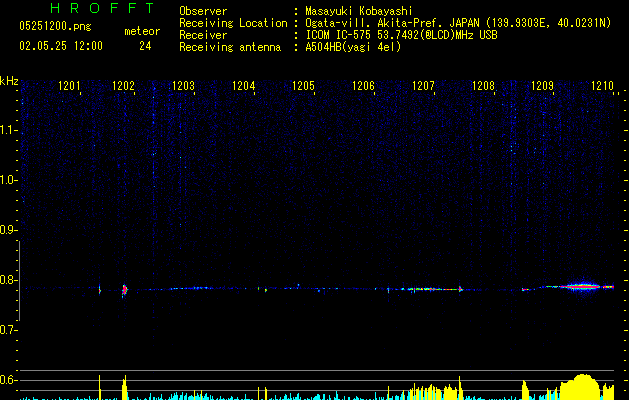Click the meteor label
629x400 pixels.
coord(142,31)
